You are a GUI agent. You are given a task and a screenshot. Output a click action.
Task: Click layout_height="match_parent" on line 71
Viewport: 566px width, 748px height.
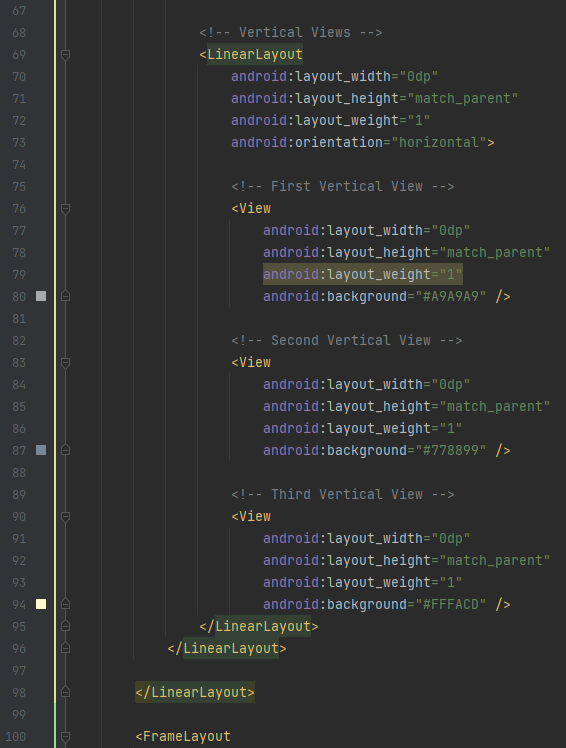click(375, 98)
